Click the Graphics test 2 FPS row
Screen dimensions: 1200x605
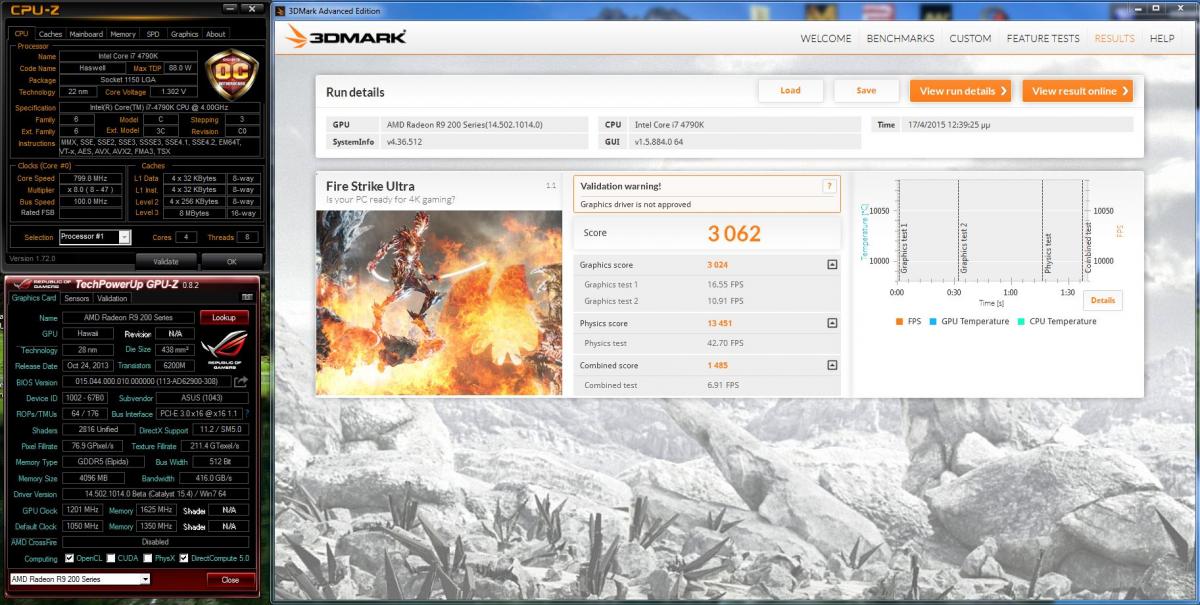[707, 301]
